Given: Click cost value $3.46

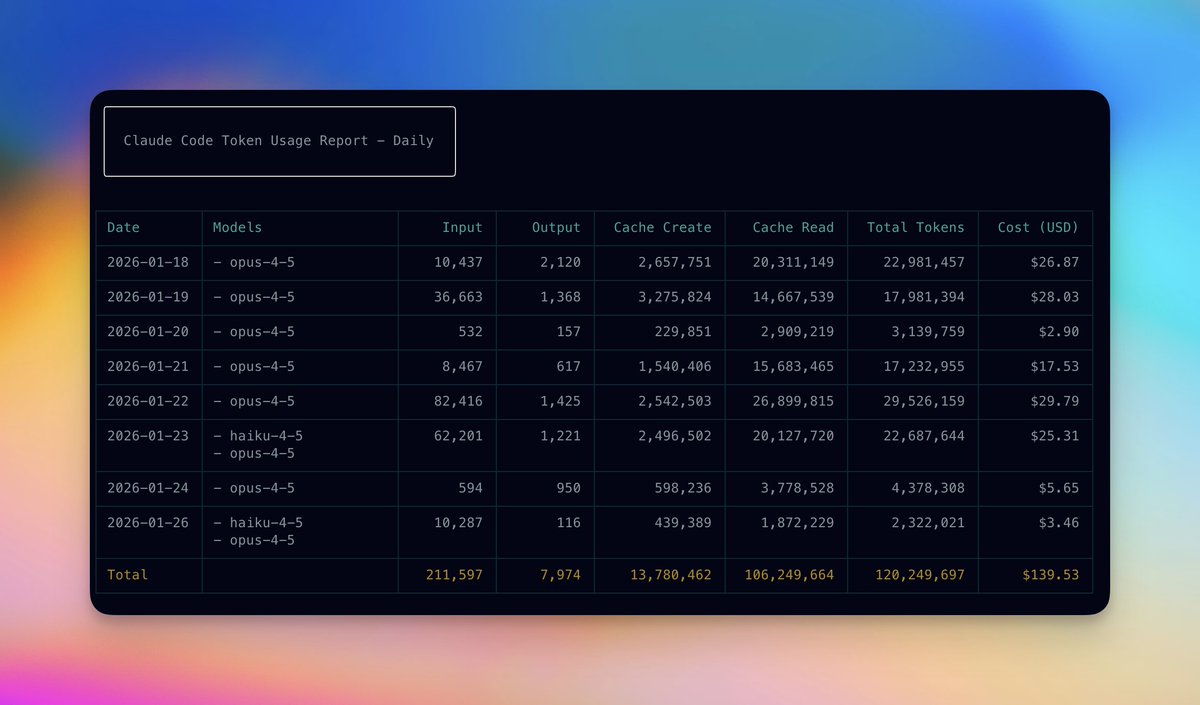Looking at the screenshot, I should tap(1060, 523).
